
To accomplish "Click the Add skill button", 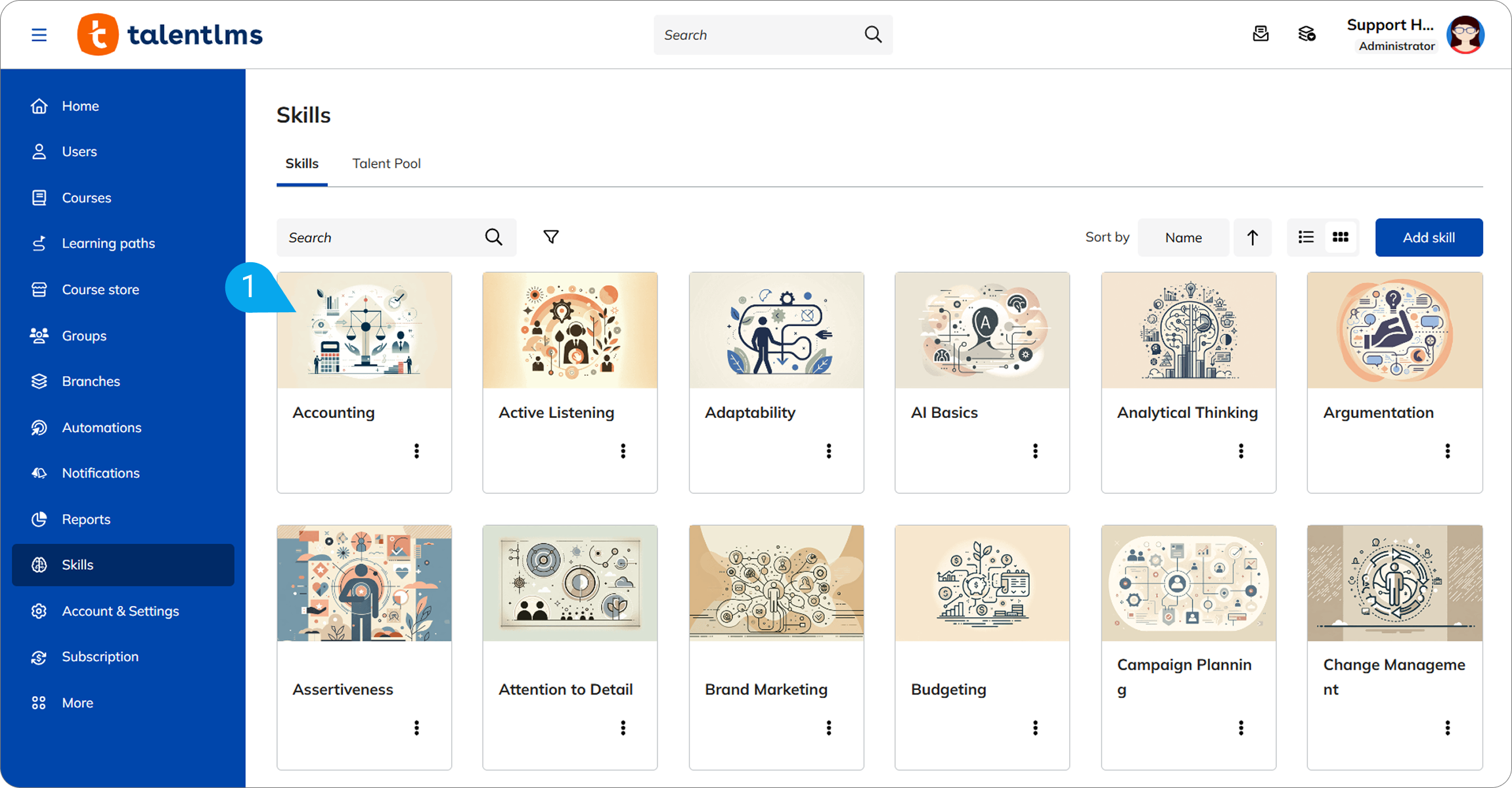I will [1429, 237].
